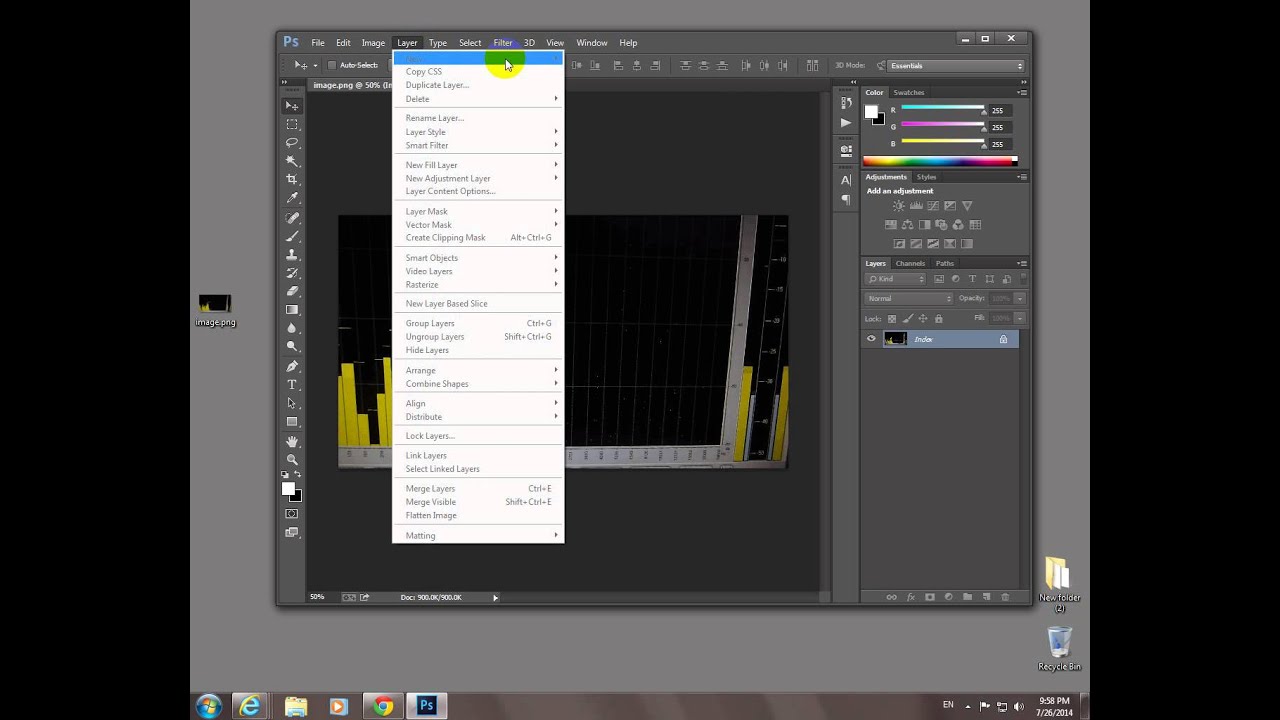Expand the Layer Style submenu
This screenshot has width=1280, height=720.
click(x=479, y=132)
